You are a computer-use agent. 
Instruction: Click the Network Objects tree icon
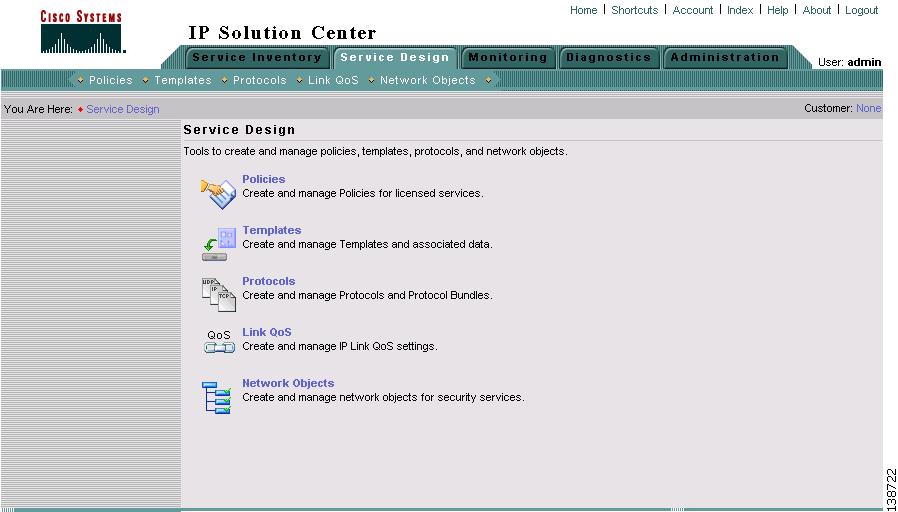(216, 397)
